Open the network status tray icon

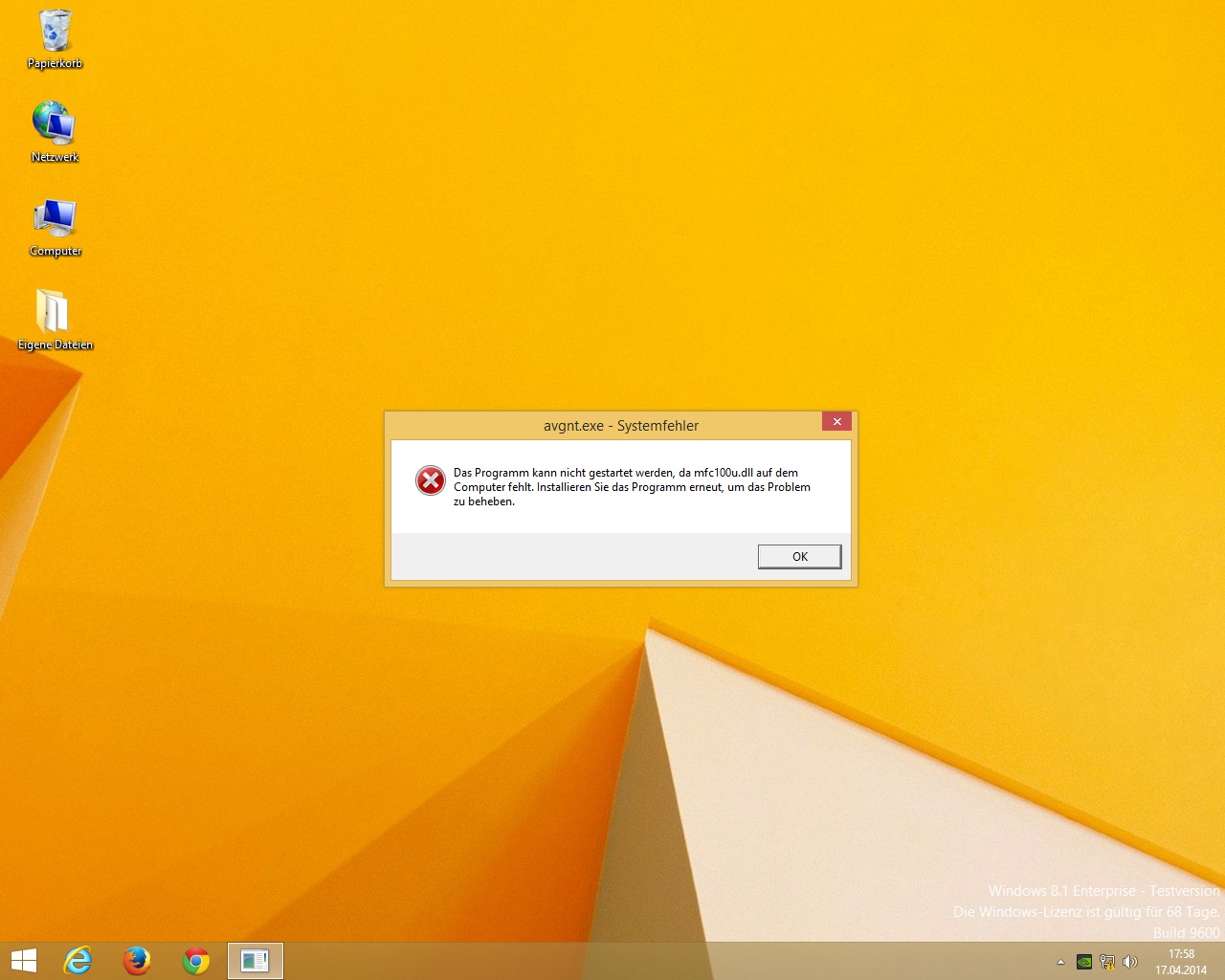point(1107,962)
